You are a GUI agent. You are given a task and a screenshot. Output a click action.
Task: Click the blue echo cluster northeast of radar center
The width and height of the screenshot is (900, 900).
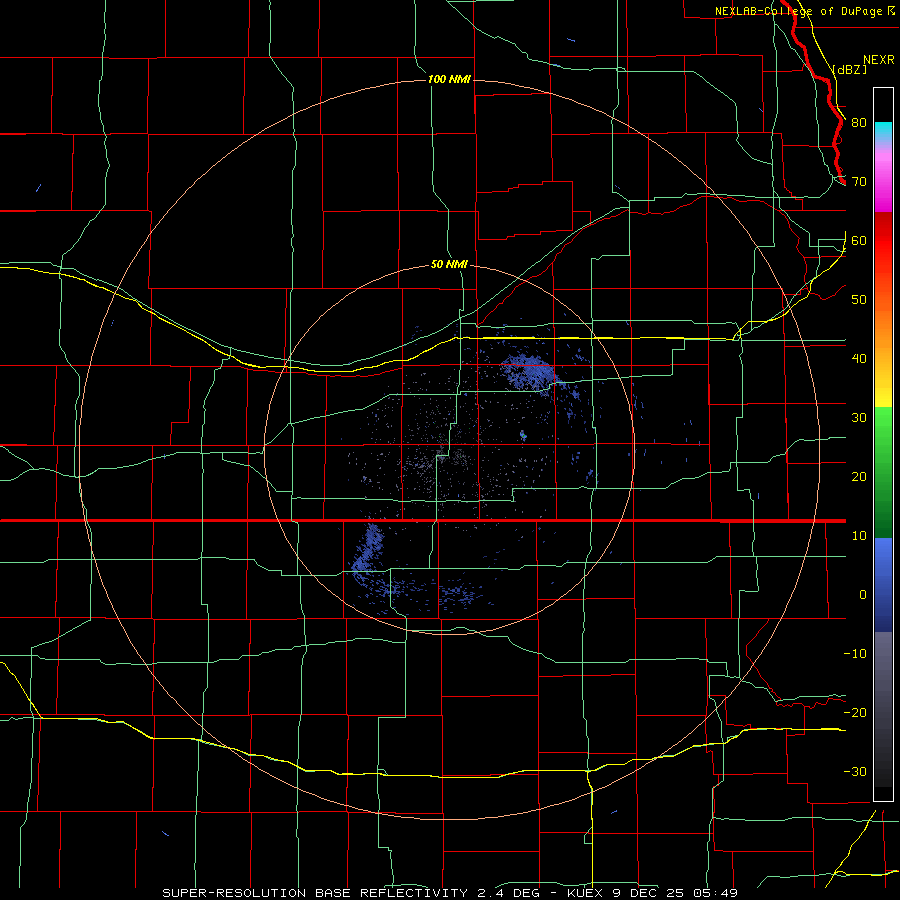click(x=528, y=371)
